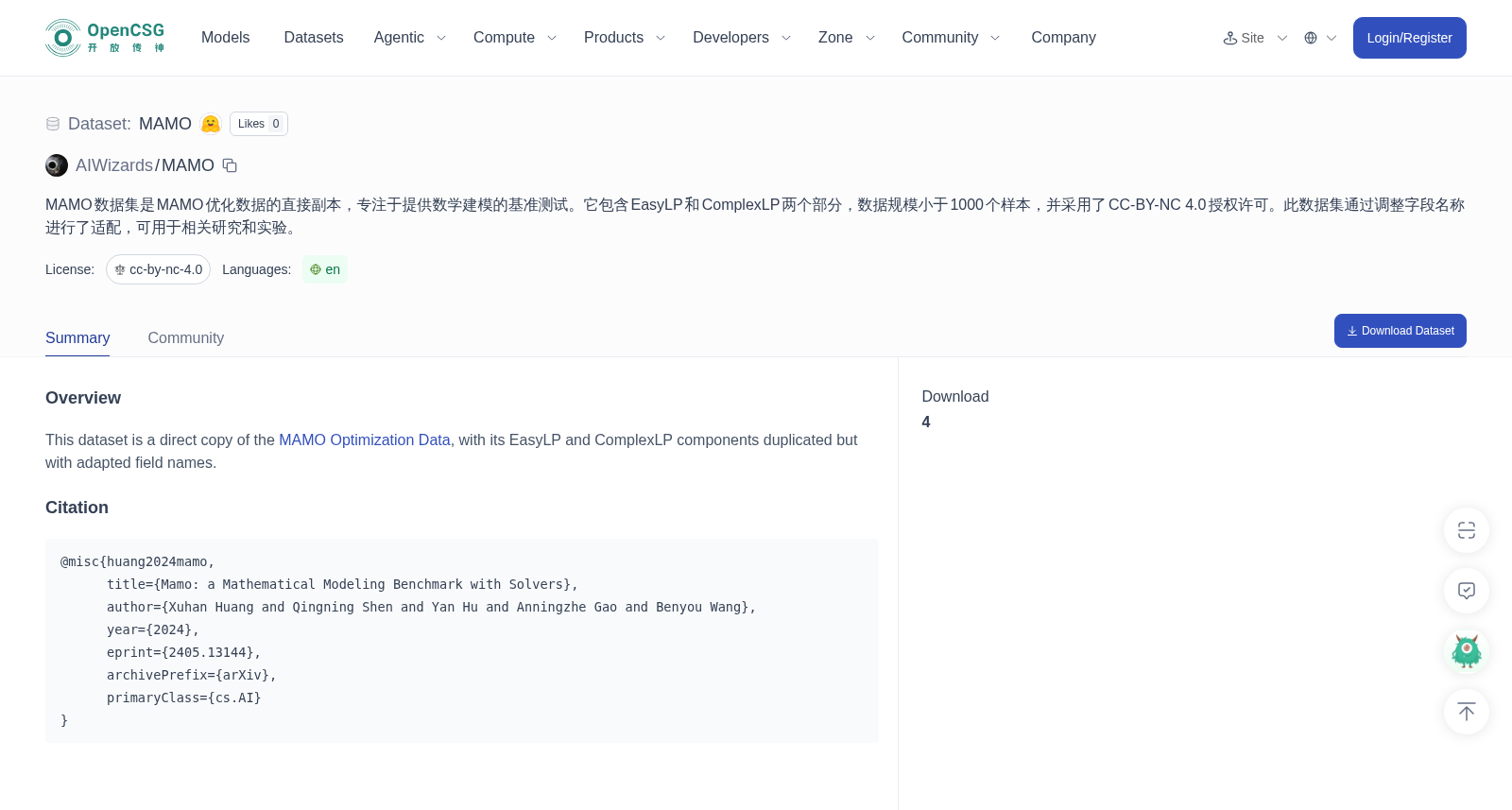Open the feedback chat floating button
The height and width of the screenshot is (810, 1512).
point(1467,591)
